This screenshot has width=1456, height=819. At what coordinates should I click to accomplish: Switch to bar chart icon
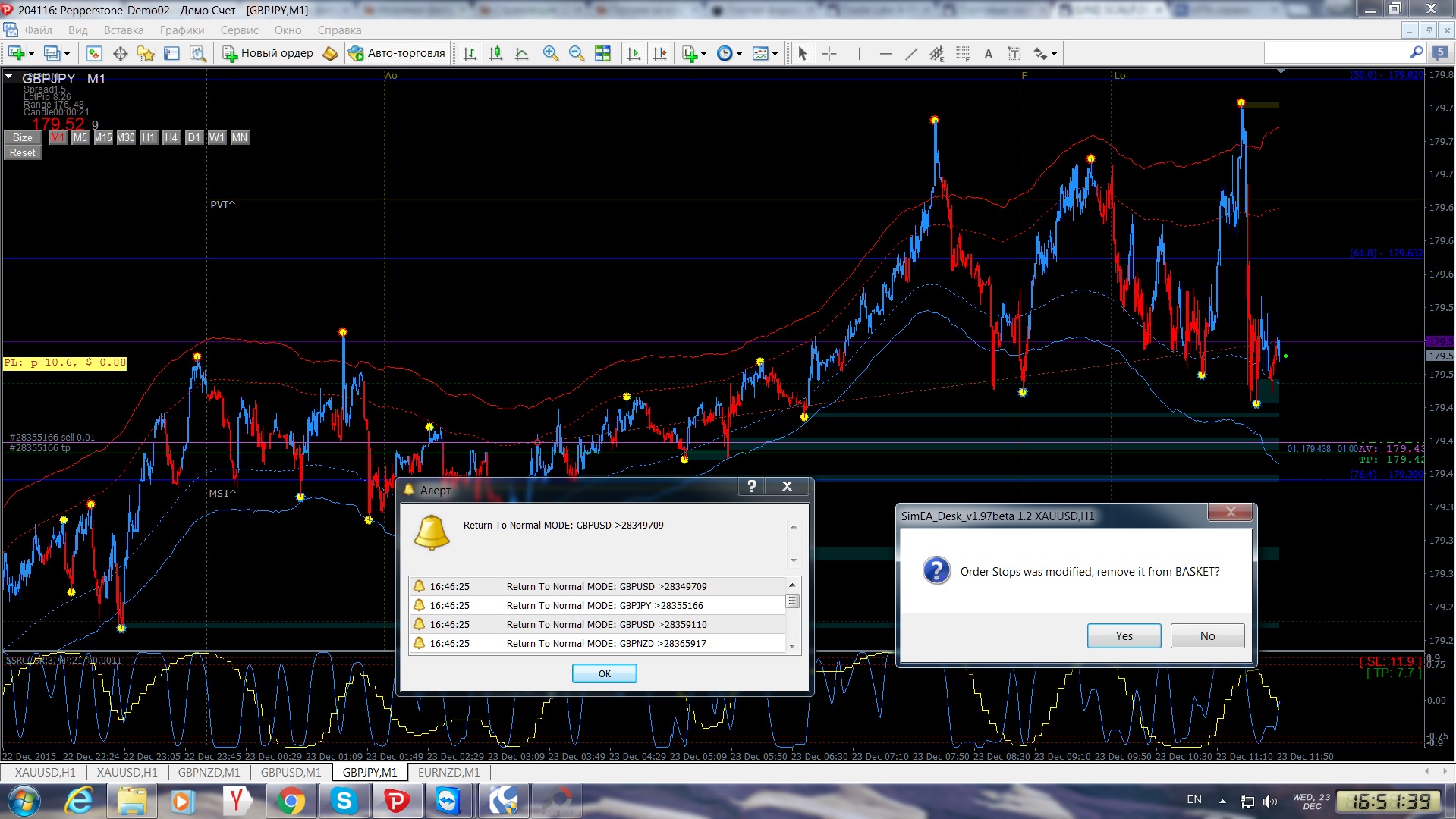coord(470,53)
